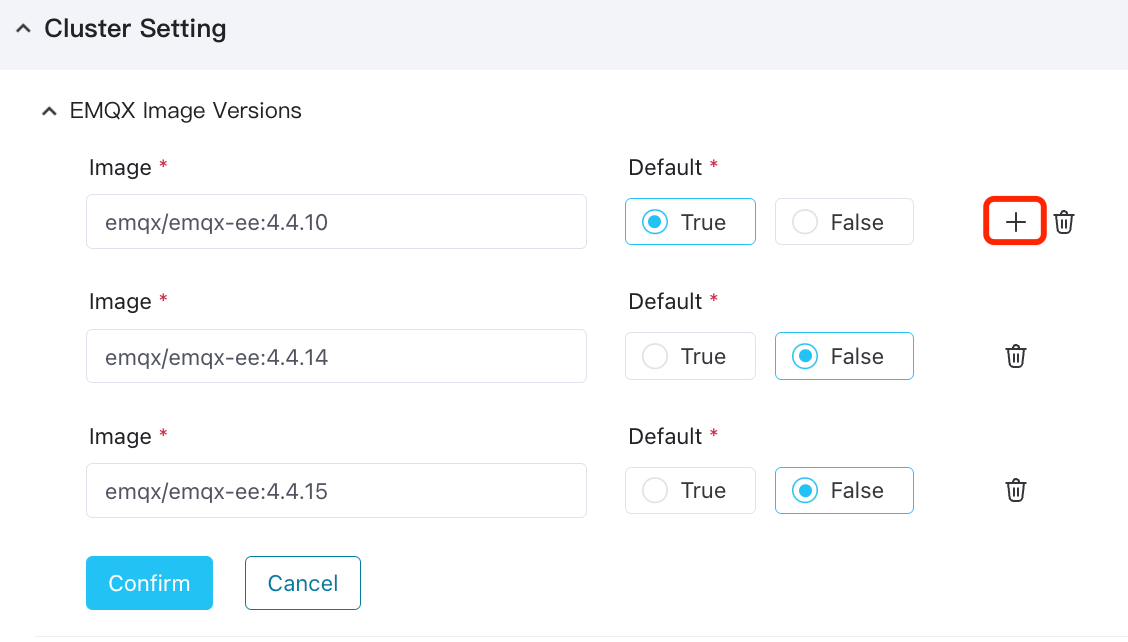The image size is (1128, 642).
Task: Select False default for emqx-ee:4.4.15
Action: pos(806,490)
